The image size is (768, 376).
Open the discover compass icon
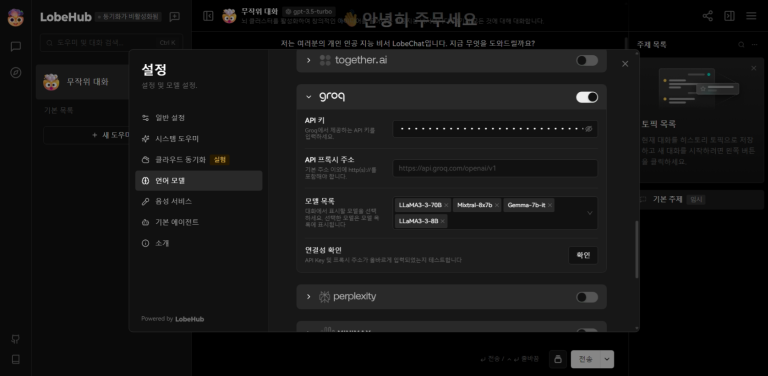[x=16, y=73]
